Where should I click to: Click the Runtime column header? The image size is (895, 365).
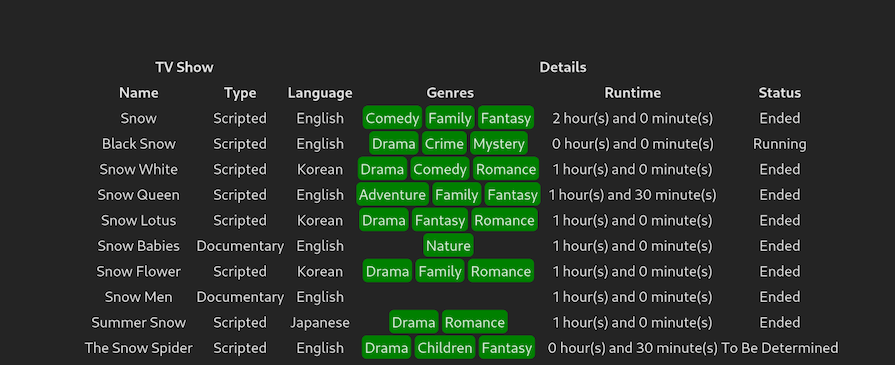pyautogui.click(x=632, y=93)
